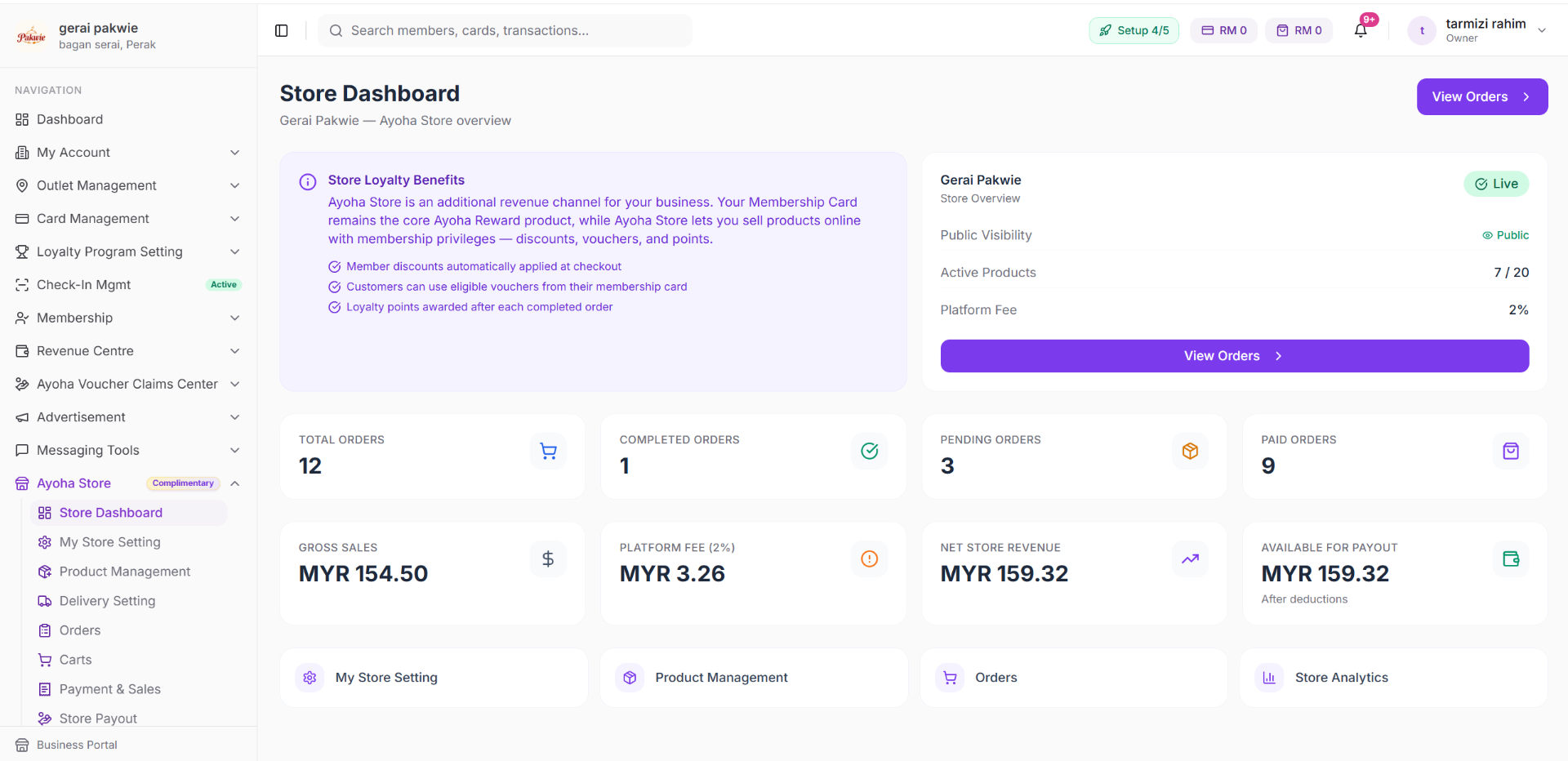Click the Store Dashboard page heading
The image size is (1568, 761).
(x=370, y=94)
